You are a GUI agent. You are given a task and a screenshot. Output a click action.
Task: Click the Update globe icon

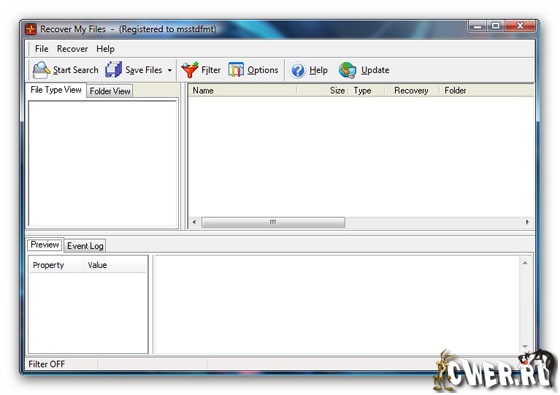click(348, 70)
